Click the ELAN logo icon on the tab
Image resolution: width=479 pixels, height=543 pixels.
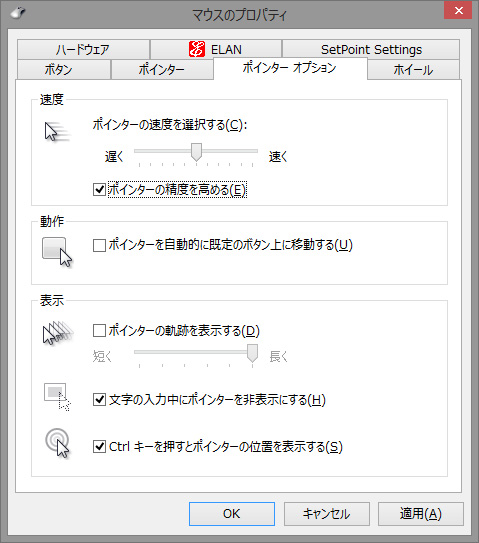tap(197, 49)
